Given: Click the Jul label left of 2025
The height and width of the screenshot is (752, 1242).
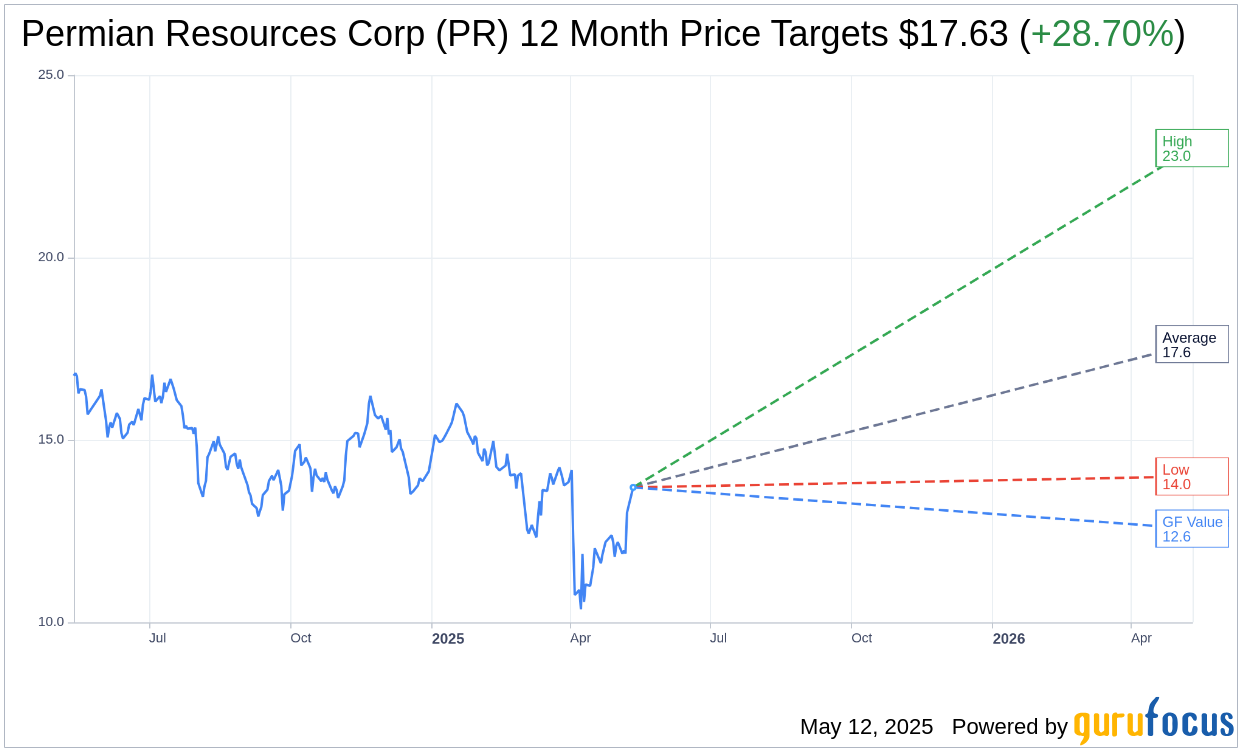Looking at the screenshot, I should pos(157,638).
